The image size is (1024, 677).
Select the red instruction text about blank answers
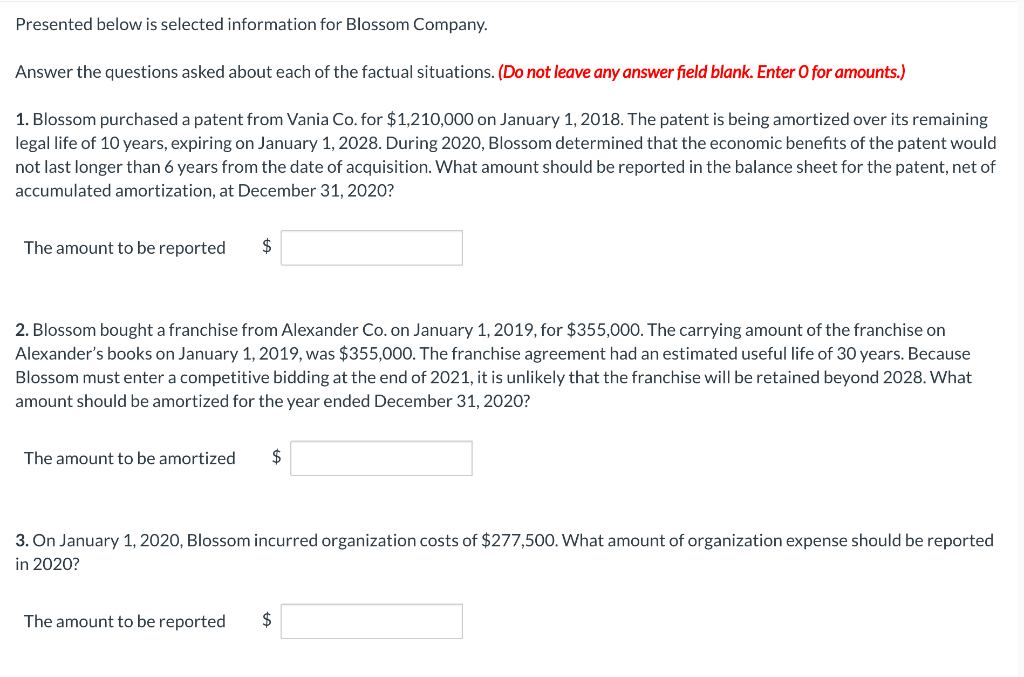(703, 71)
